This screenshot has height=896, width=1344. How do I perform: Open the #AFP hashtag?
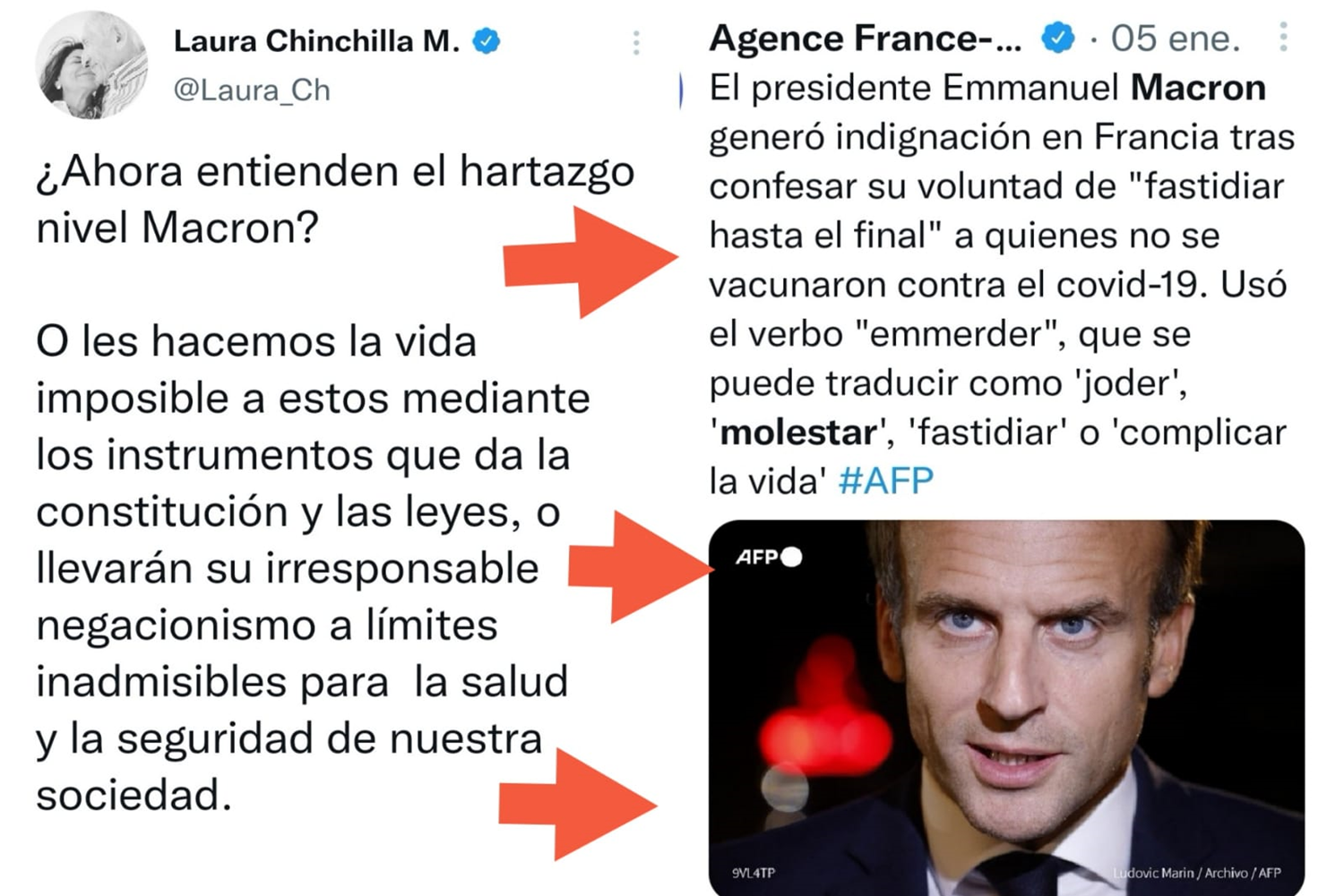[886, 481]
